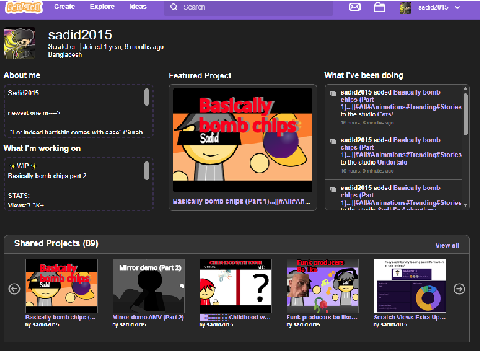The image size is (480, 360).
Task: Click the previous arrow in Shared Projects carousel
Action: 14,289
